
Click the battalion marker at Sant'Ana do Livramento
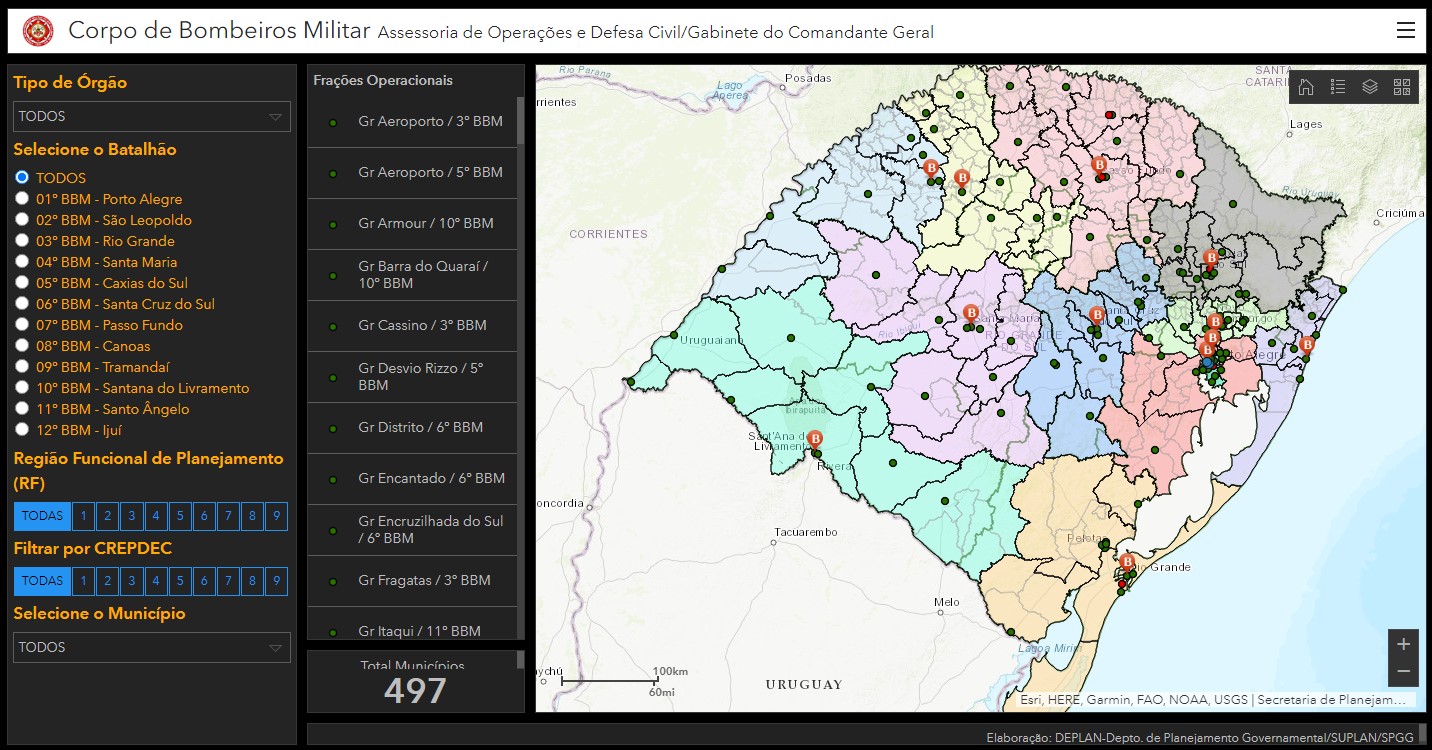pyautogui.click(x=815, y=439)
